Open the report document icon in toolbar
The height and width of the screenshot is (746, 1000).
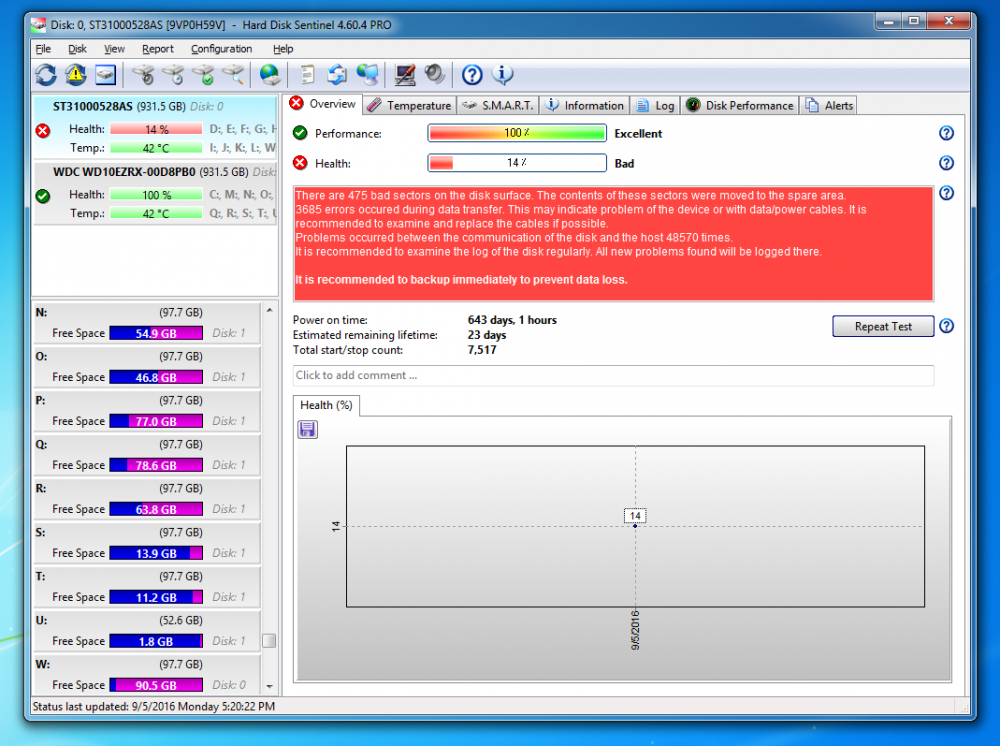[x=308, y=74]
